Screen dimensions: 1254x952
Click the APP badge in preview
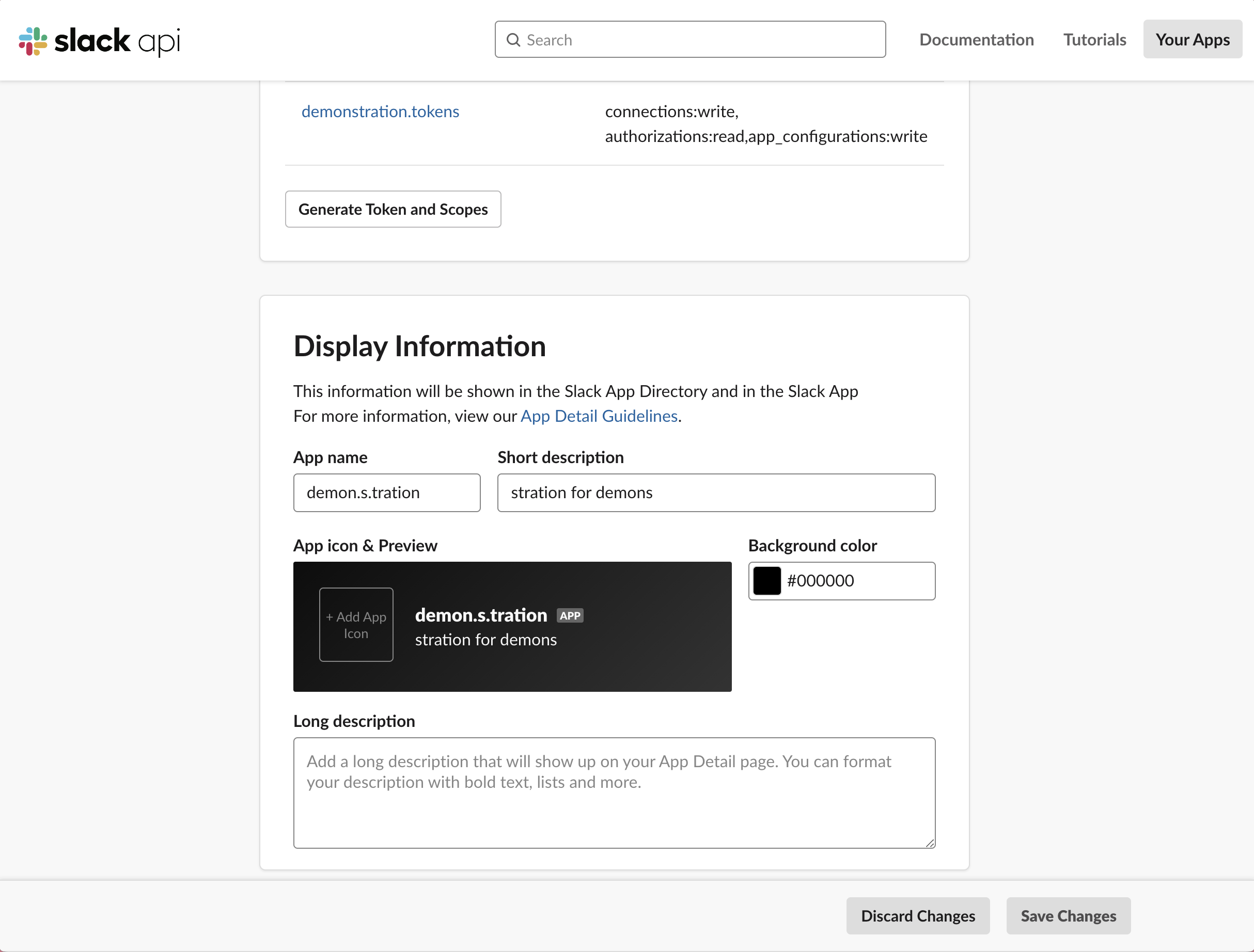[570, 615]
